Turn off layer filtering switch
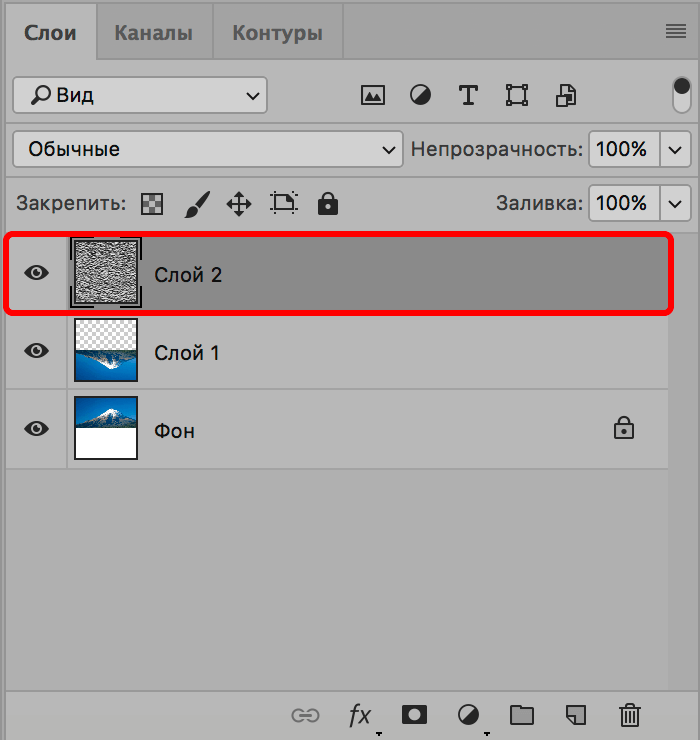The image size is (700, 740). 682,94
